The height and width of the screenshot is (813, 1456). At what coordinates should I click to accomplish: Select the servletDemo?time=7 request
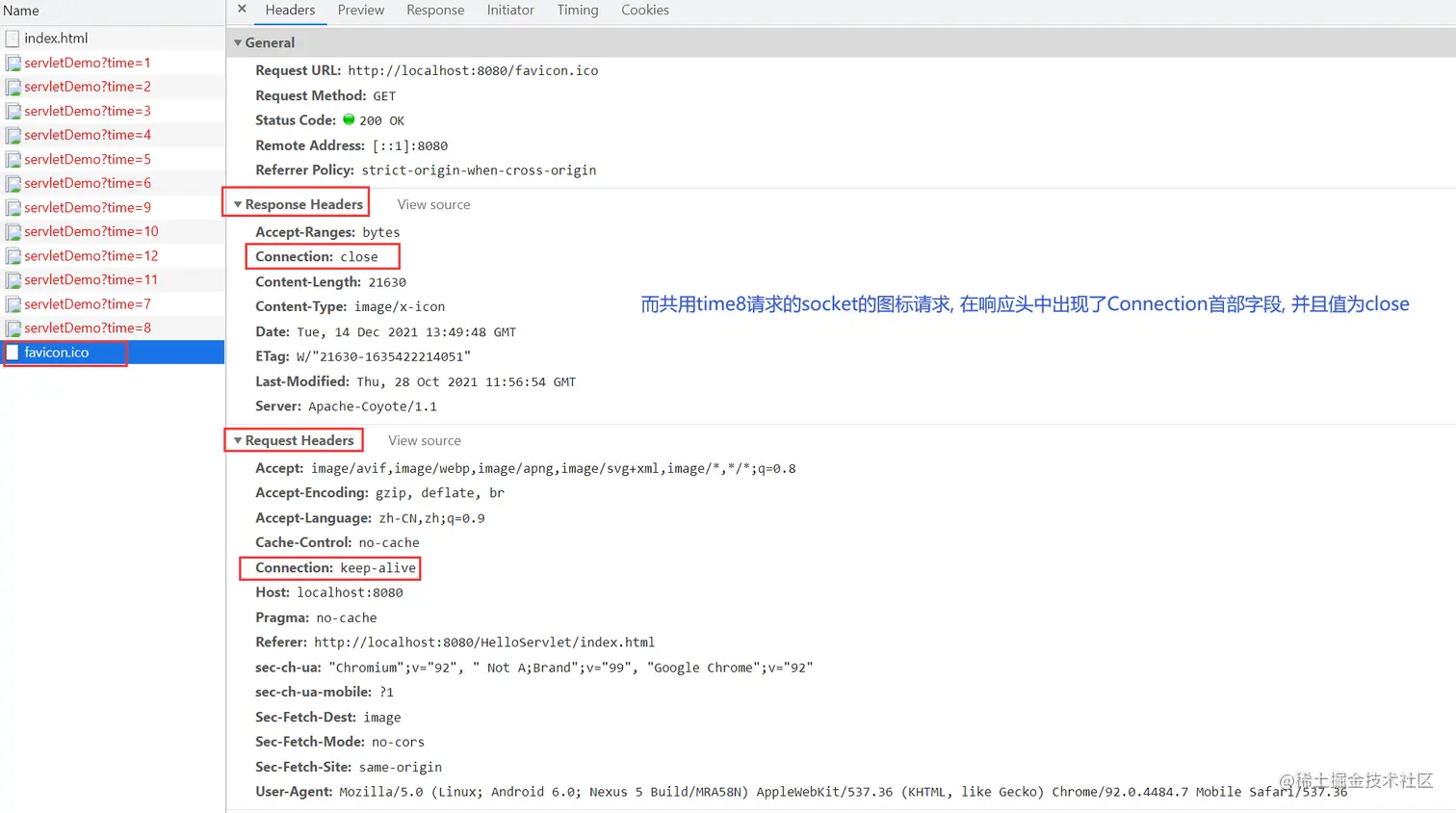coord(113,303)
